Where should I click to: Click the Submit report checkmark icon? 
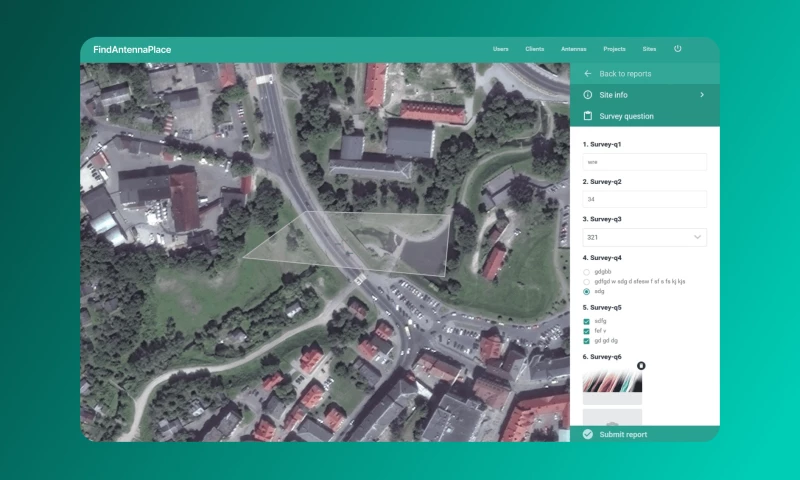click(587, 434)
